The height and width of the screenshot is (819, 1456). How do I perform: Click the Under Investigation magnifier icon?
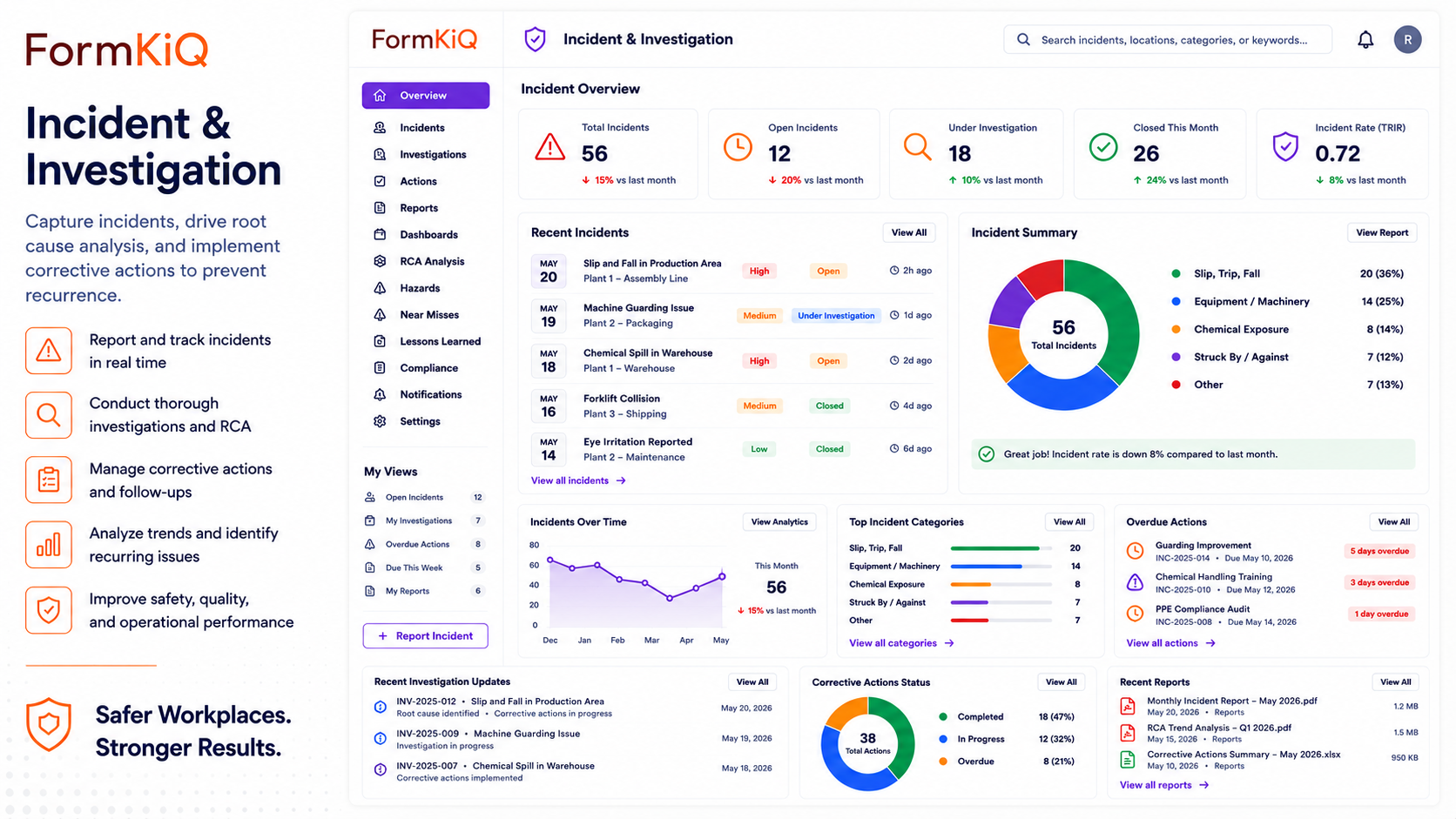(x=917, y=146)
